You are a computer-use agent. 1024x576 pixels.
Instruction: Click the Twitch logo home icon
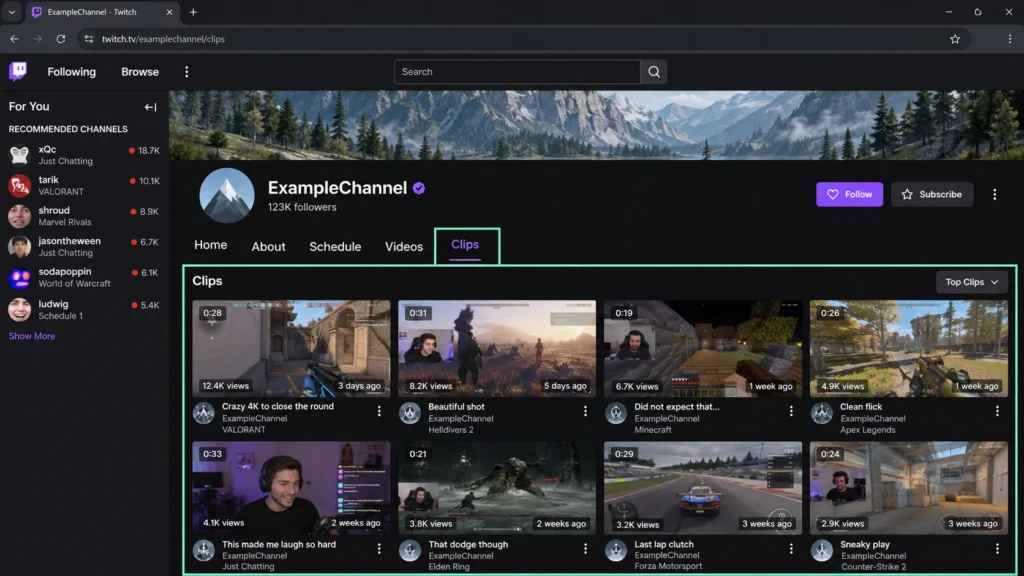[18, 71]
